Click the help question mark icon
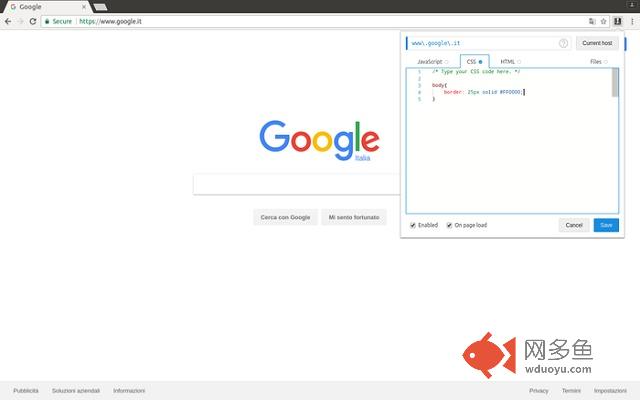 (563, 43)
